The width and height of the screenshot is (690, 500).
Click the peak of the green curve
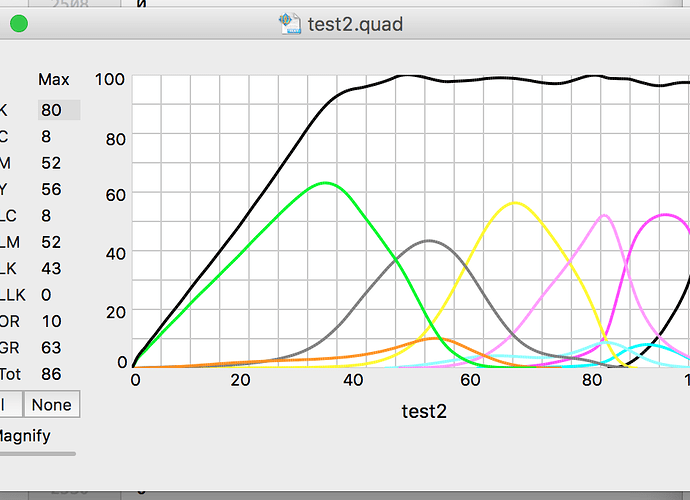point(325,183)
